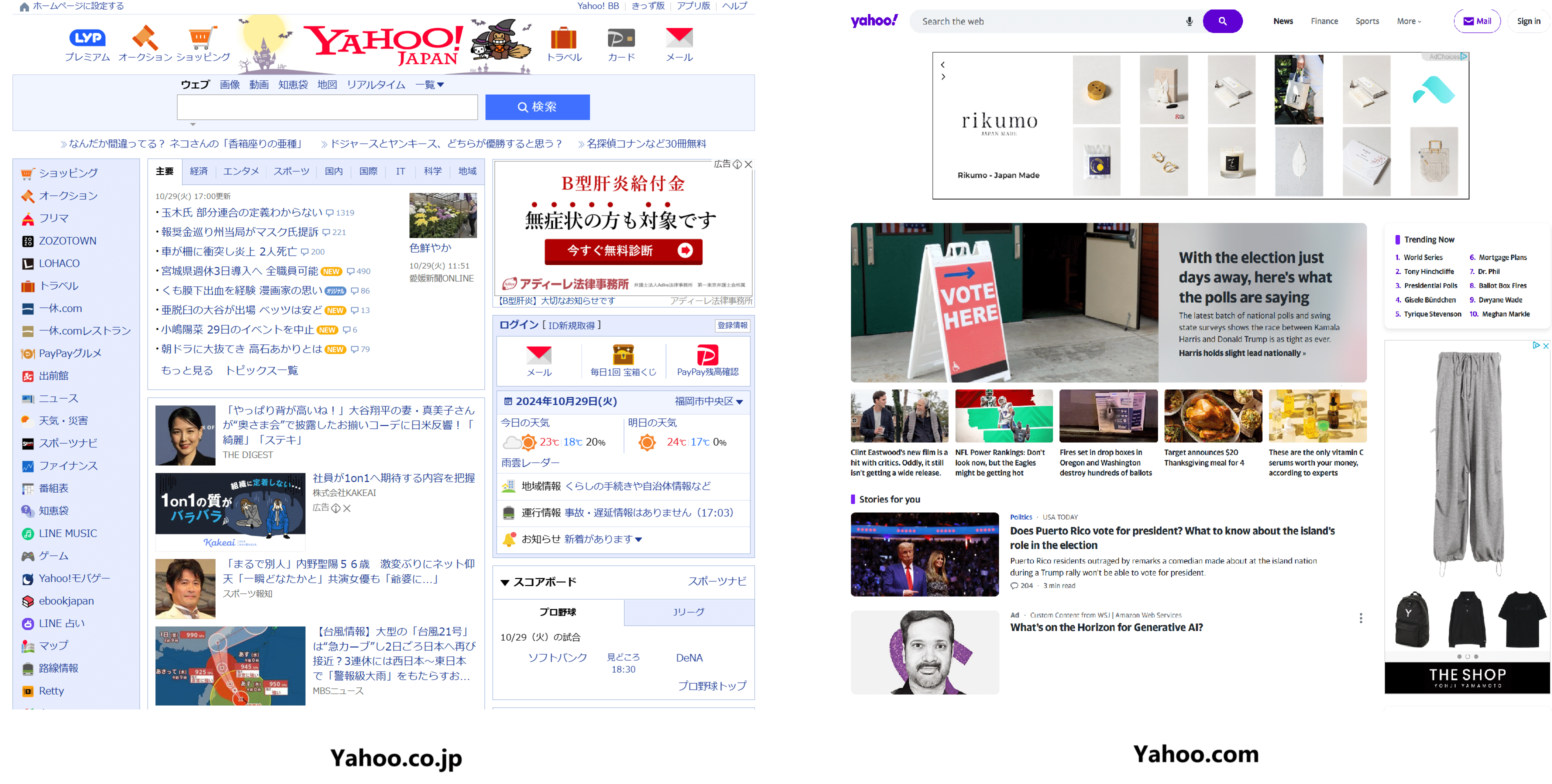Click the メール envelope in login panel

[538, 355]
